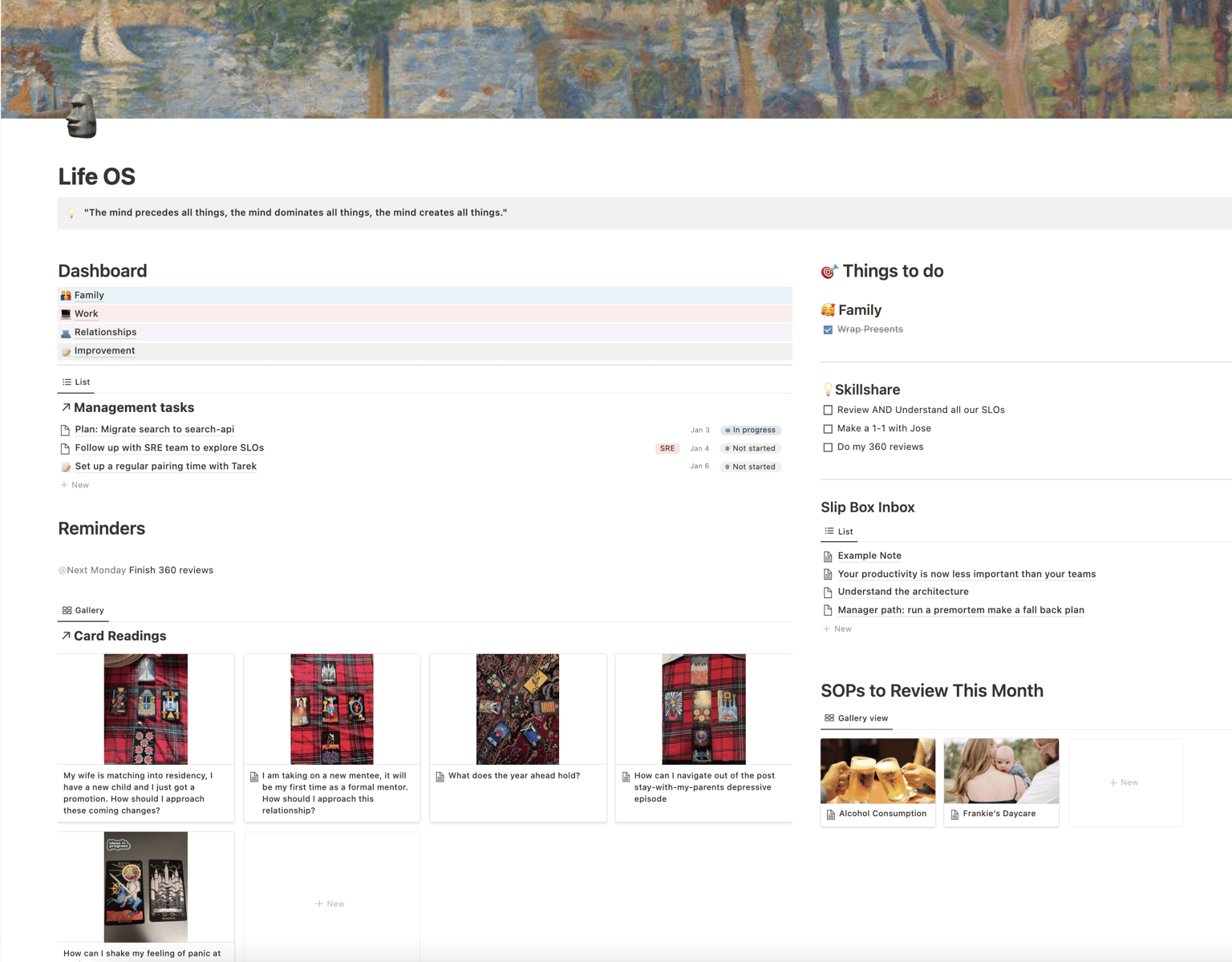
Task: Open 'Manager path: run a premortem' note
Action: 961,610
